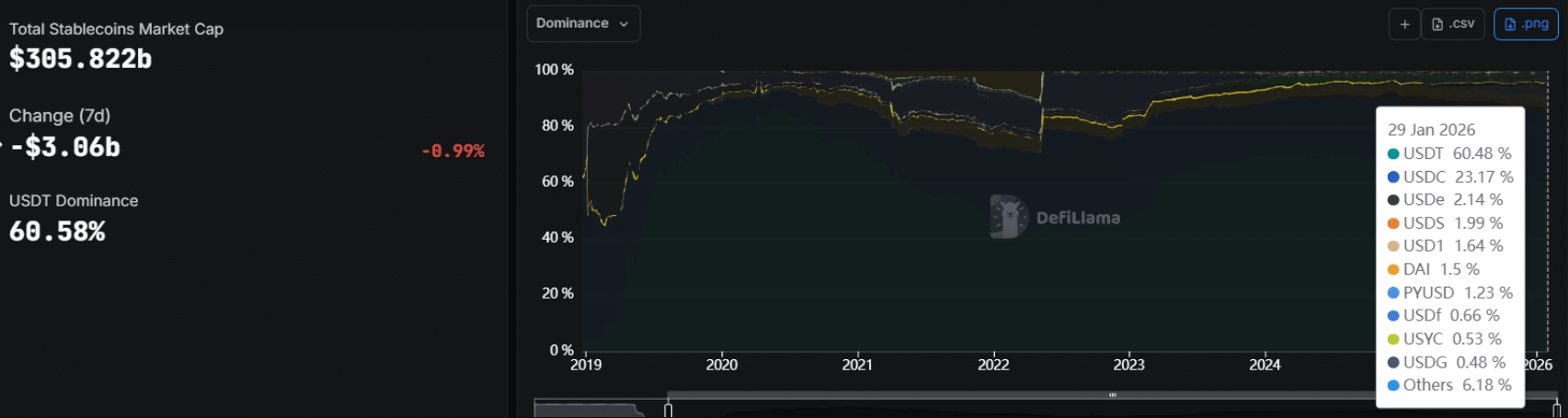
Task: Click the PYUSD dot in tooltip
Action: point(1393,293)
